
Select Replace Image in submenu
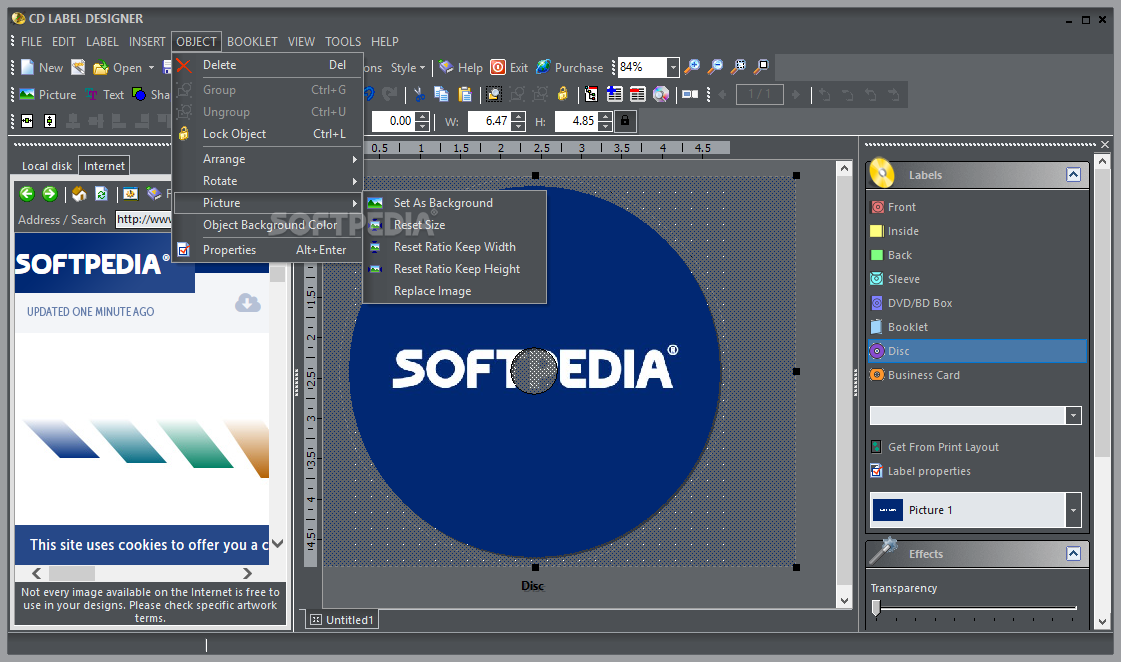455,291
